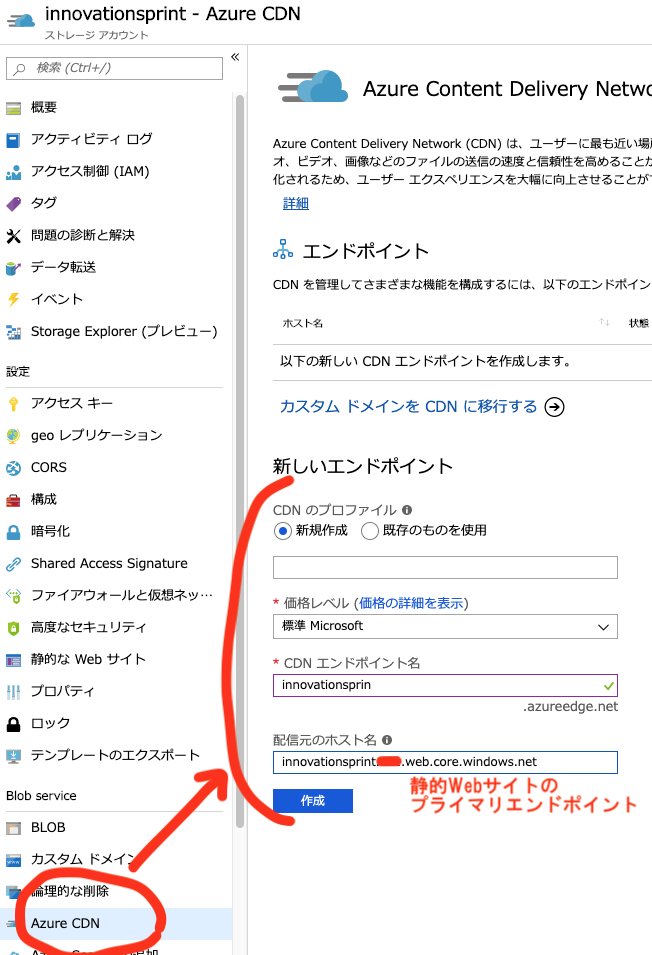652x955 pixels.
Task: Click the ロック padlock icon
Action: click(x=13, y=724)
